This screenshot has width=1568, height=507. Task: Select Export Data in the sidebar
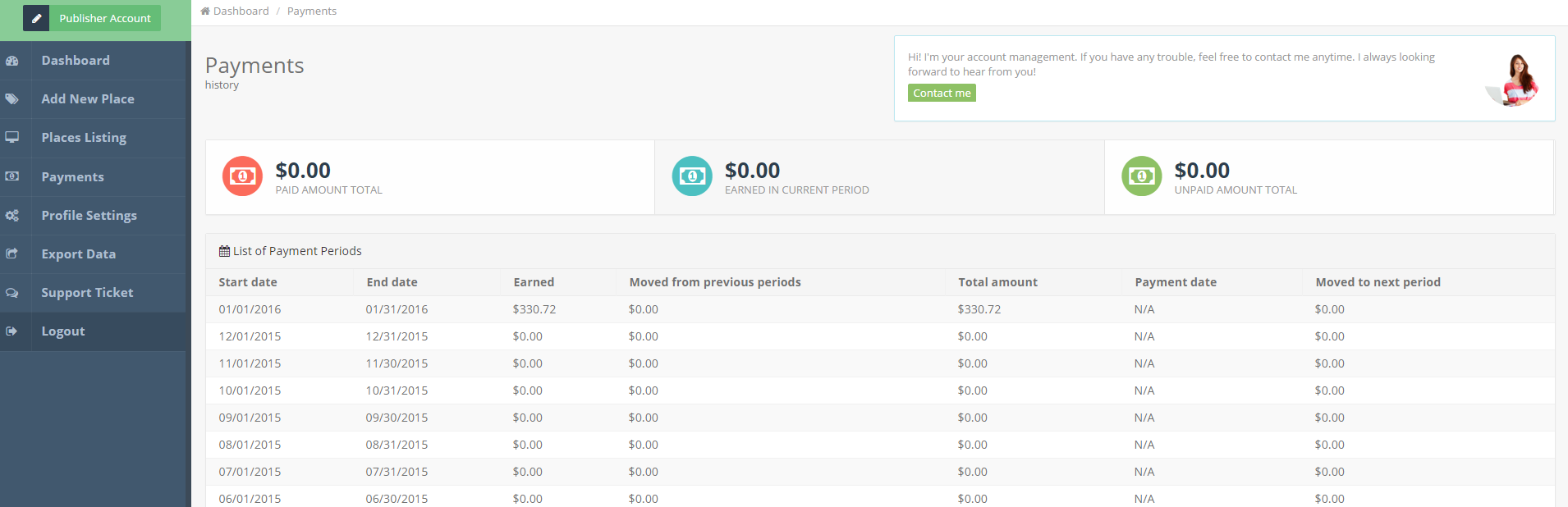[x=78, y=254]
